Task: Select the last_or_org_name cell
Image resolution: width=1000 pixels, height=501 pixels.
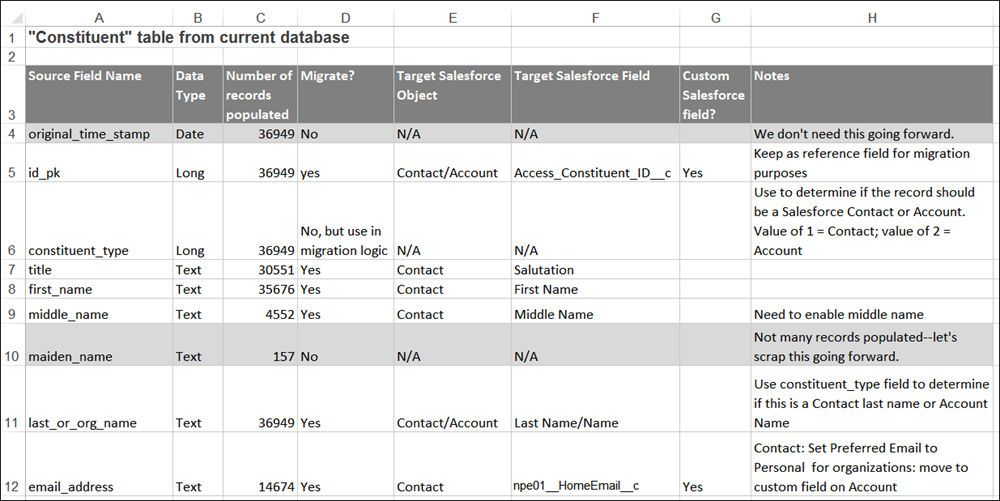Action: point(99,399)
